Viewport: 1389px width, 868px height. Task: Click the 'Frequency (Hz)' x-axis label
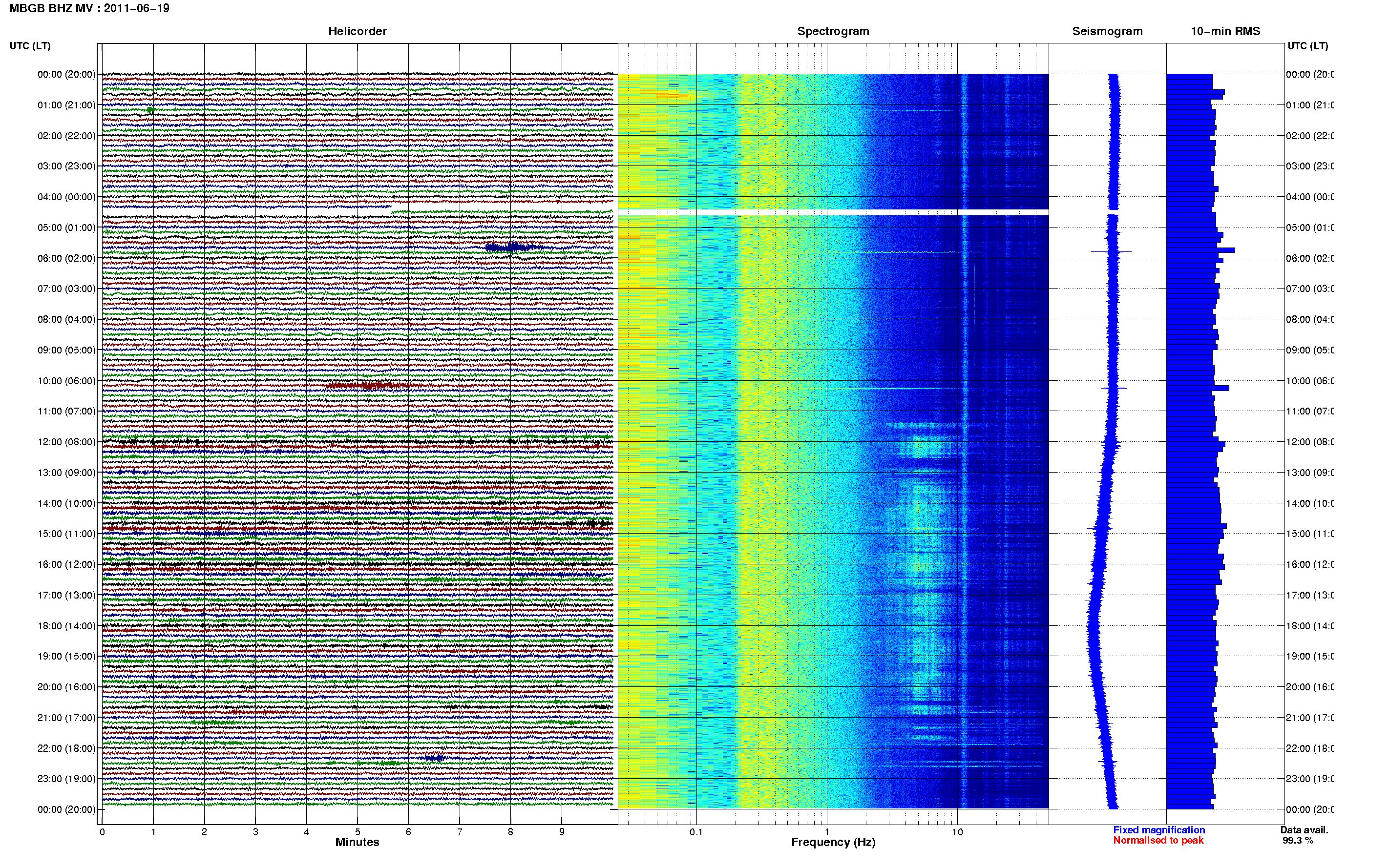pos(833,842)
